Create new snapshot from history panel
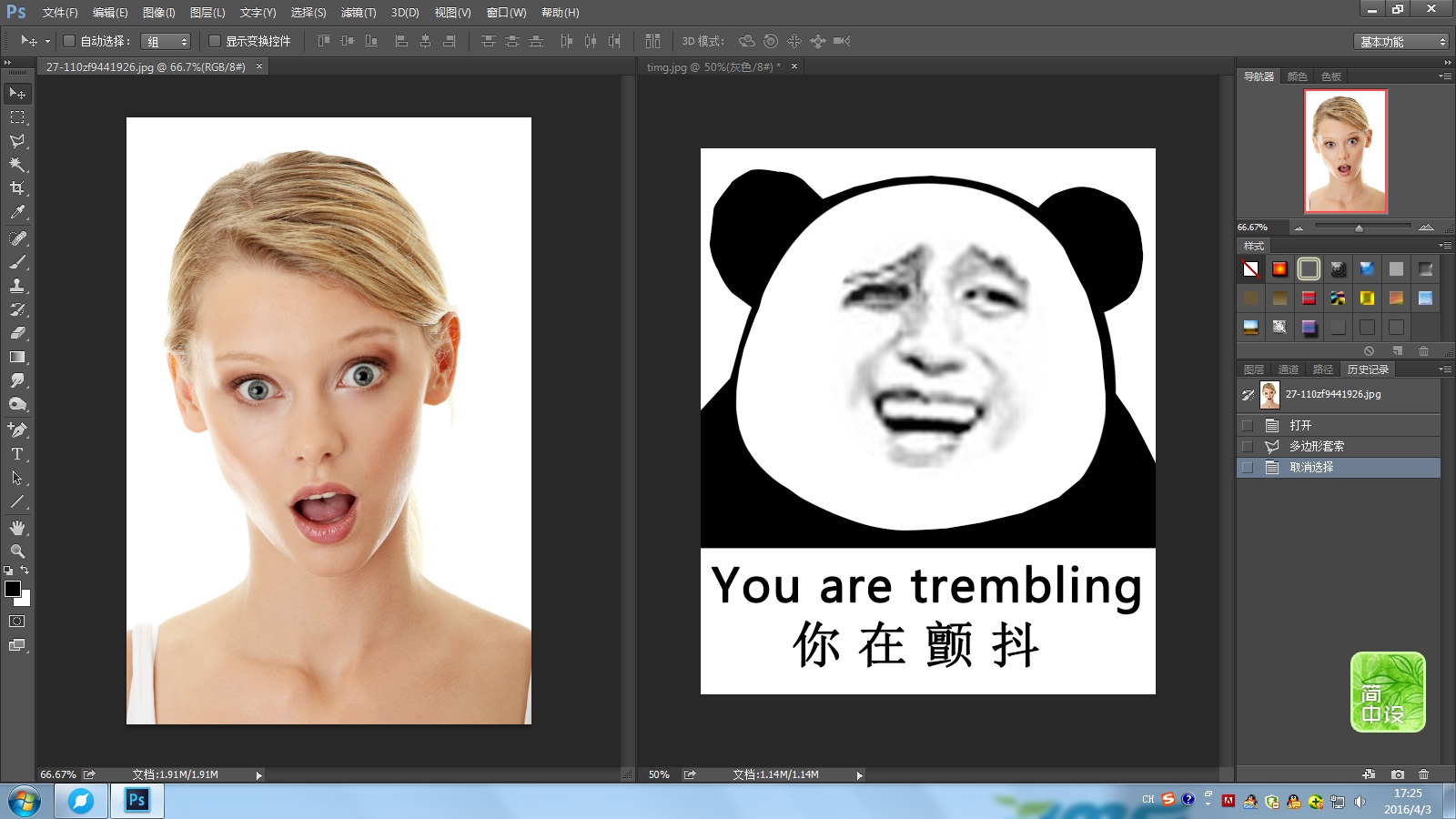Viewport: 1456px width, 819px height. pos(1397,774)
